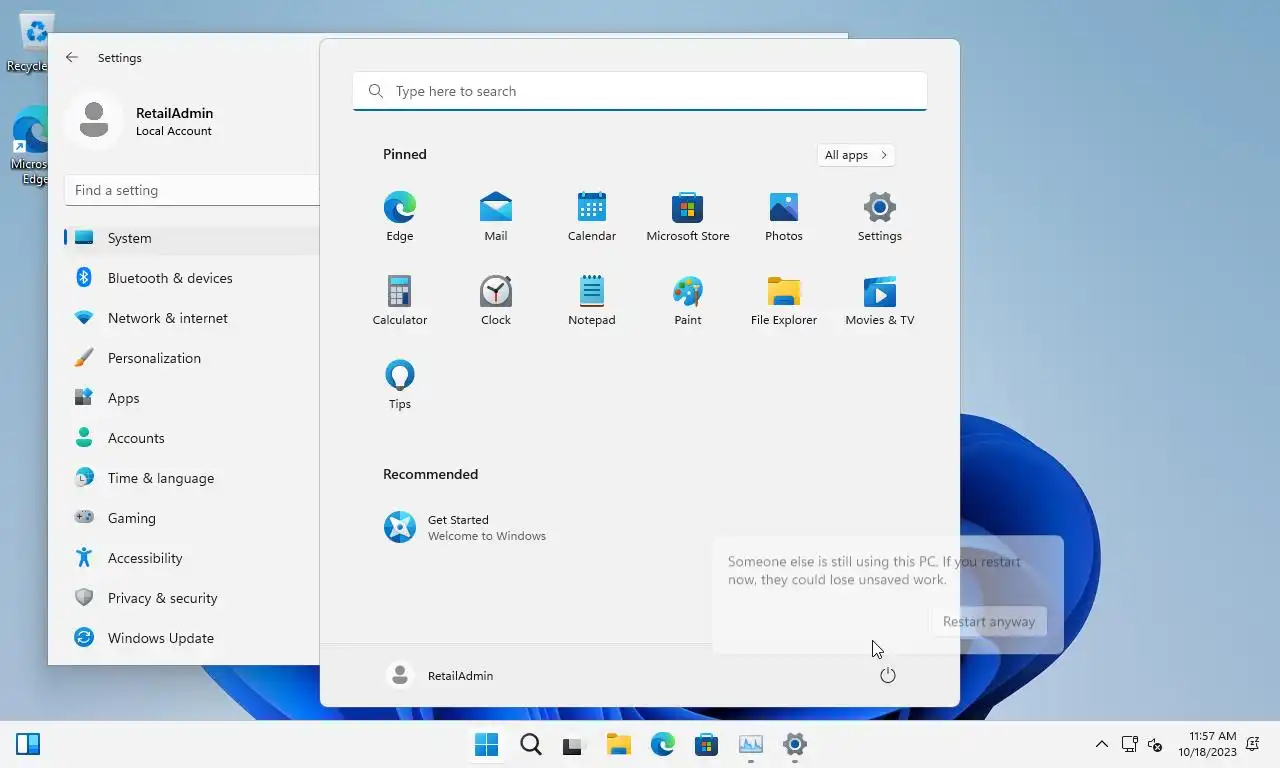Viewport: 1280px width, 768px height.
Task: Select Recycle Bin desktop icon
Action: coord(30,43)
